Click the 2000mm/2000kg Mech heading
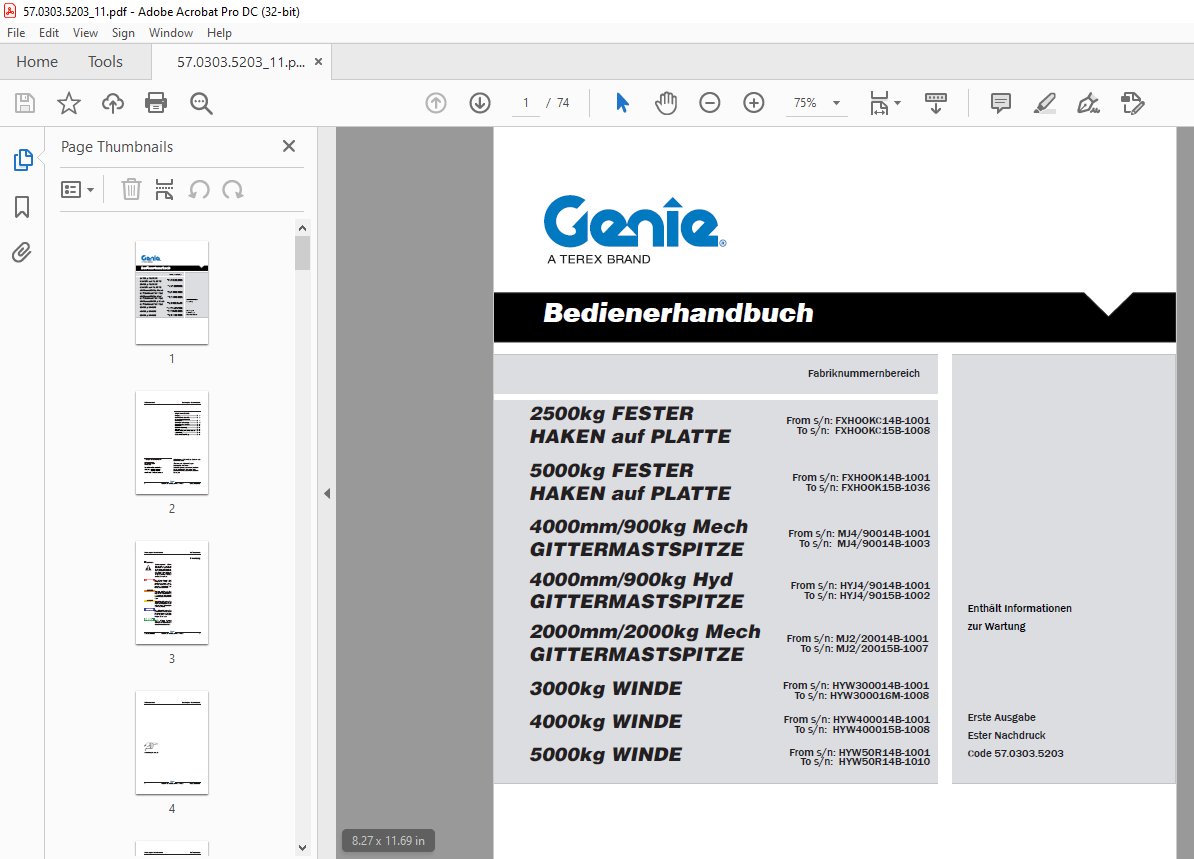1194x859 pixels. point(645,631)
